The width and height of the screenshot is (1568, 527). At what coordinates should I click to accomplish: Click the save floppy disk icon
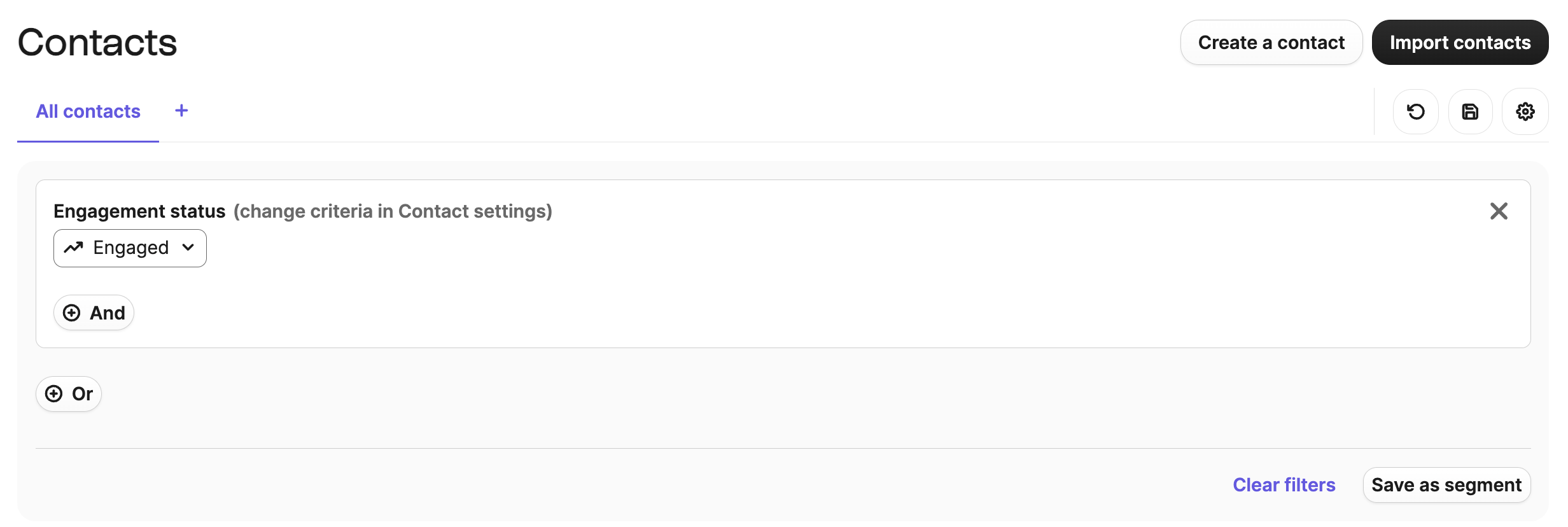[1470, 112]
